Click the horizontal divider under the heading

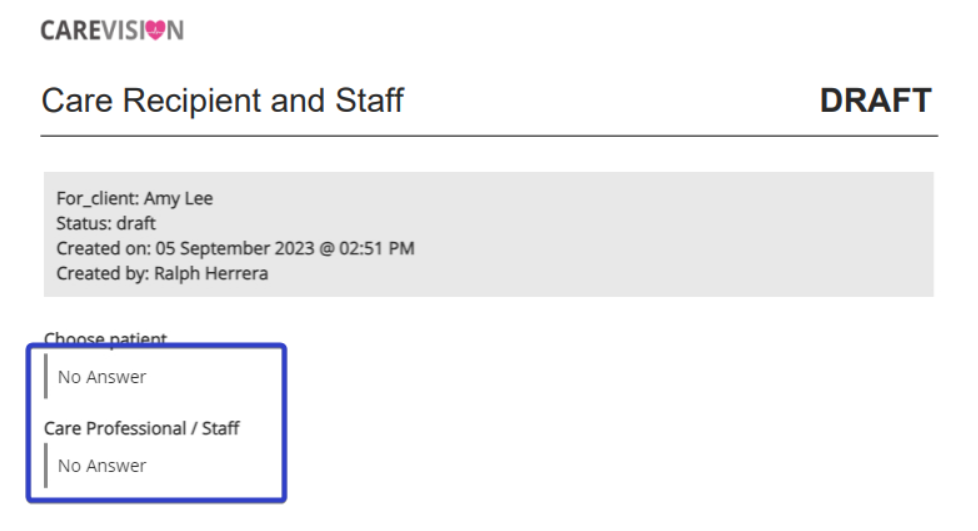[x=489, y=135]
